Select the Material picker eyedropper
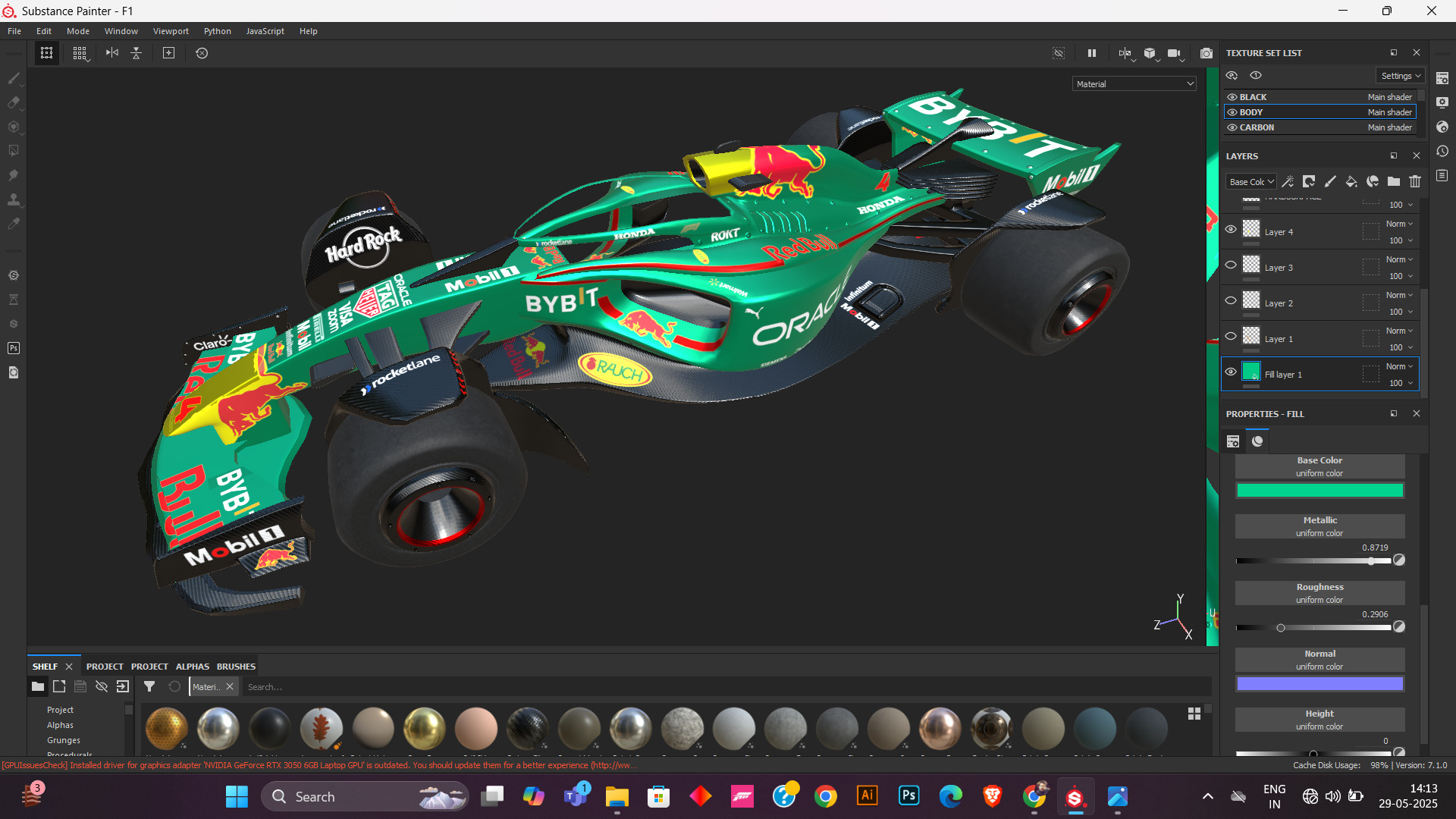Viewport: 1456px width, 819px height. [14, 224]
